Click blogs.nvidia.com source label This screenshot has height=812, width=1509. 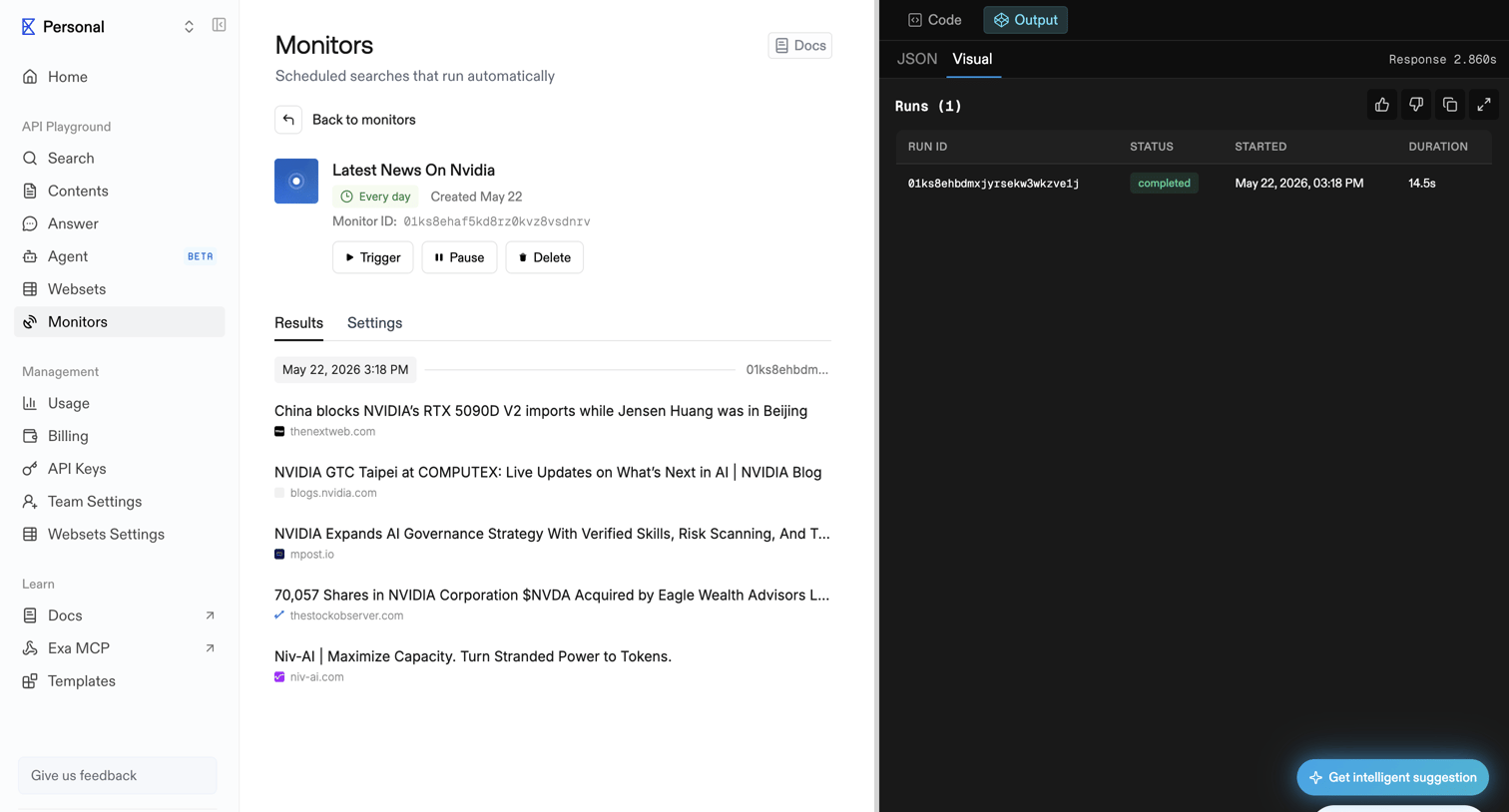tap(333, 493)
